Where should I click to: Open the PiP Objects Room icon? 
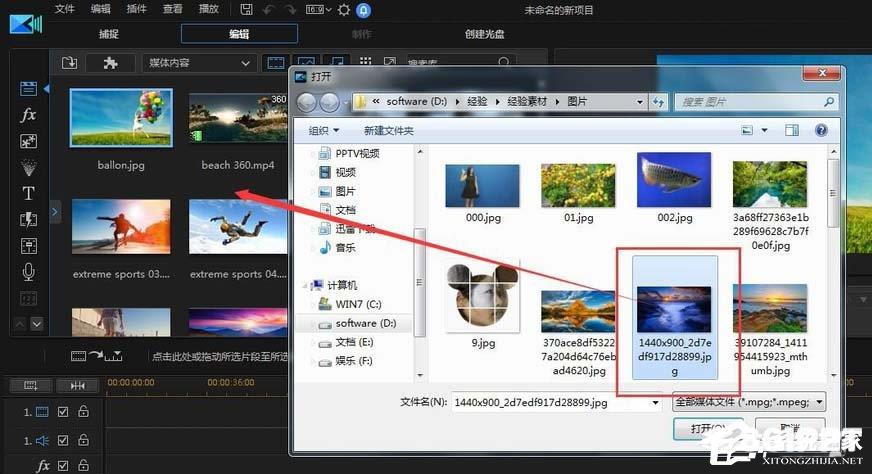tap(28, 141)
